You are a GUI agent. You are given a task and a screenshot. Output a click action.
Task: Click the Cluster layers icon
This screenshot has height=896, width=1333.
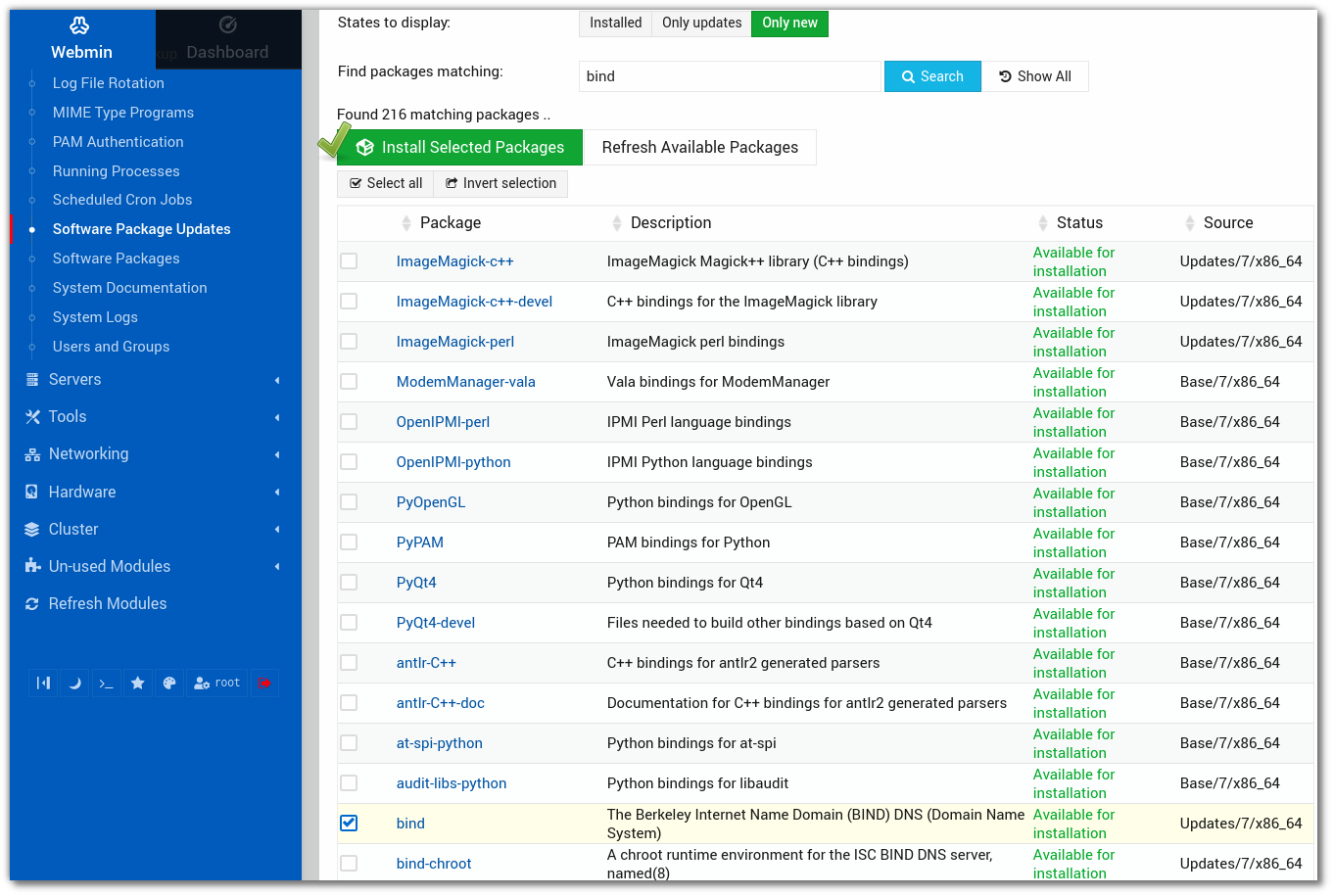[32, 530]
